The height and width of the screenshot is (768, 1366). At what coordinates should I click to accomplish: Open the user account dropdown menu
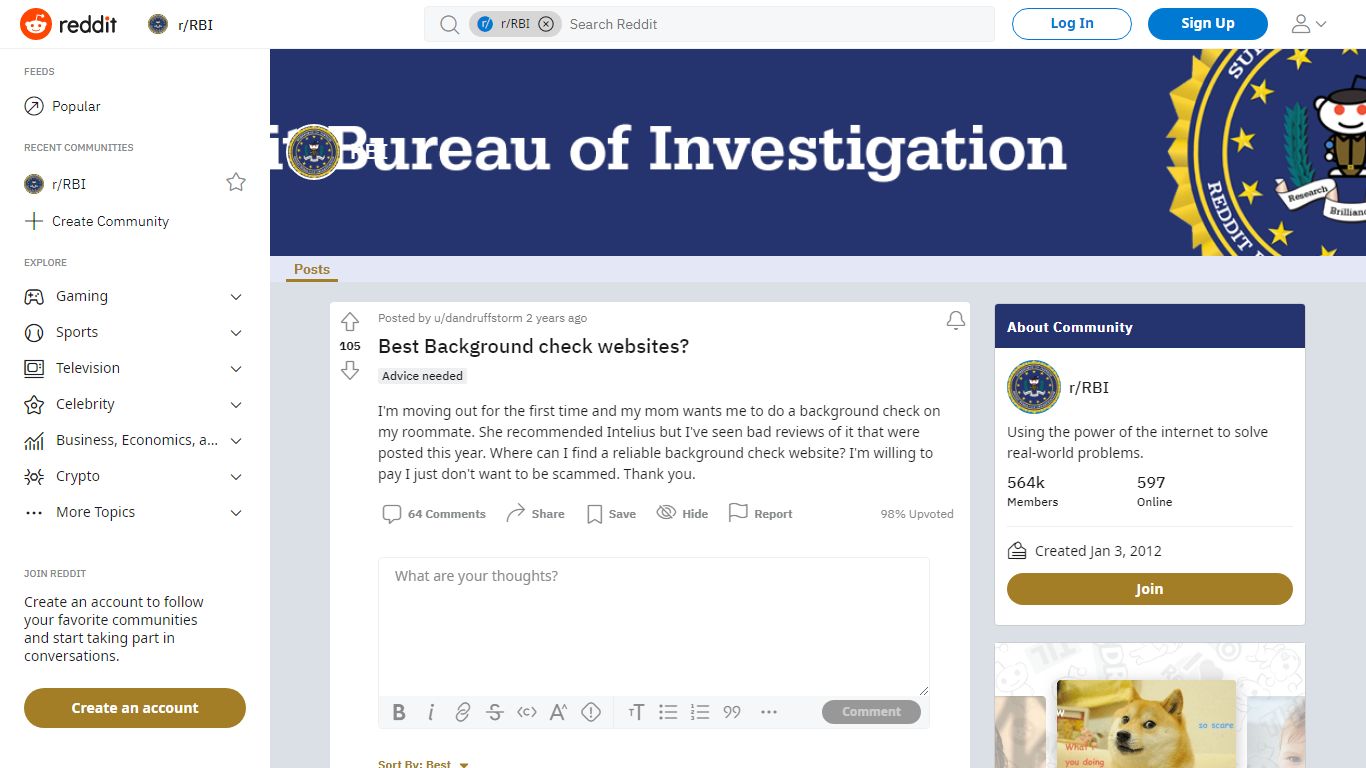coord(1309,24)
